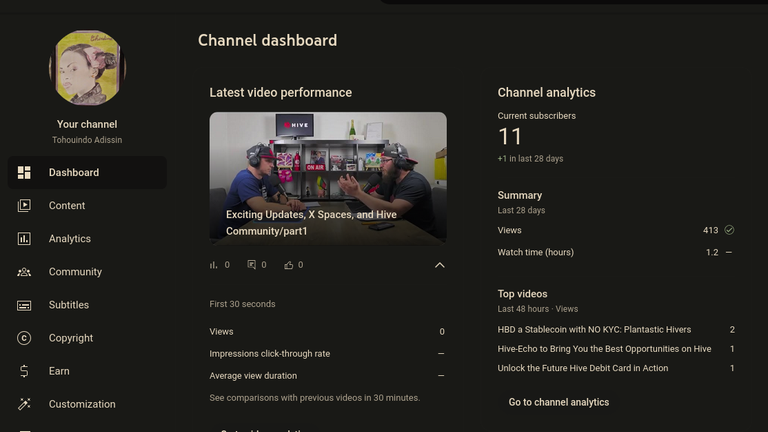The image size is (768, 432).
Task: Open the Customization sidebar entry
Action: click(87, 404)
